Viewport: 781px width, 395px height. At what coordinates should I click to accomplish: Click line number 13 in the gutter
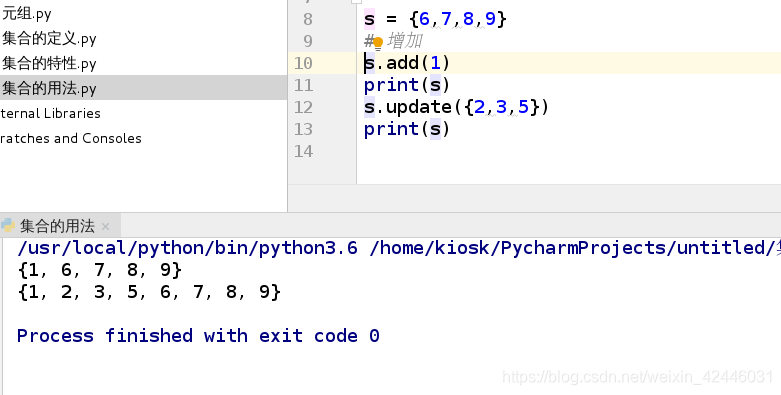[303, 129]
